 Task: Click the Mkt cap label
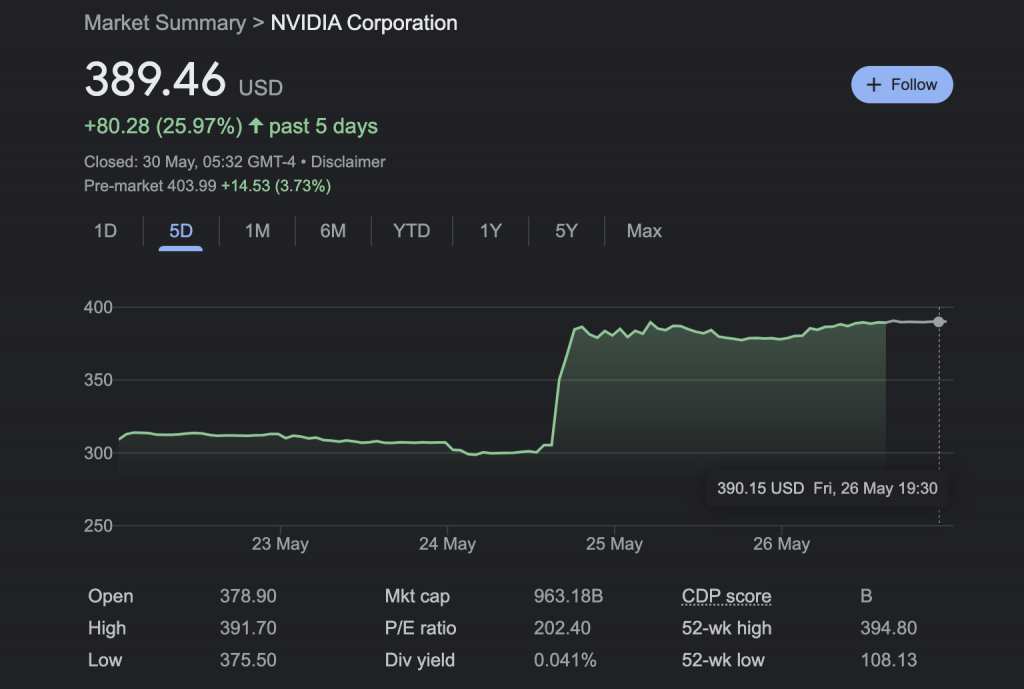tap(417, 596)
